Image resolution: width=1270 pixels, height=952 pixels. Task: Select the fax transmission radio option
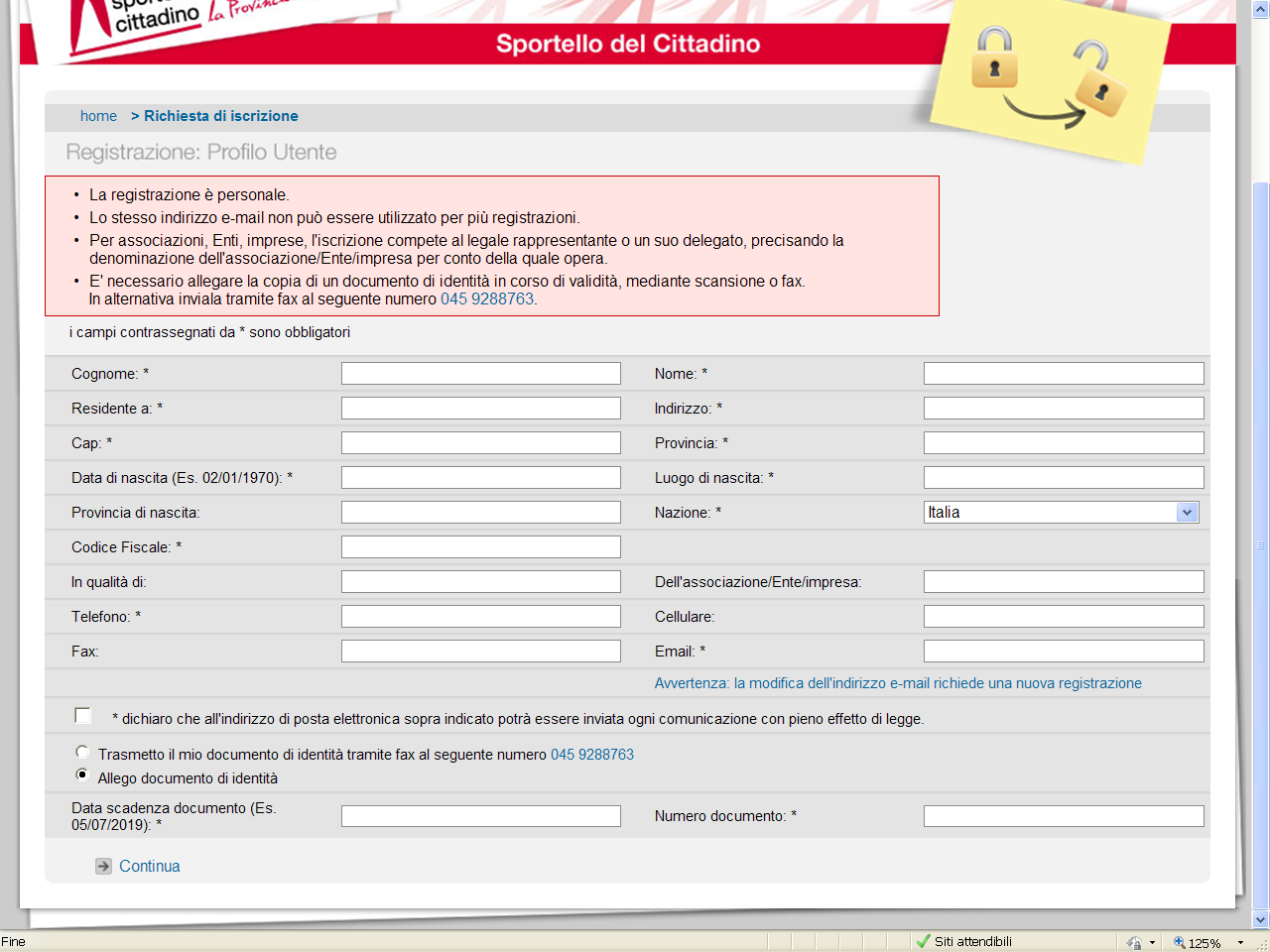(82, 752)
